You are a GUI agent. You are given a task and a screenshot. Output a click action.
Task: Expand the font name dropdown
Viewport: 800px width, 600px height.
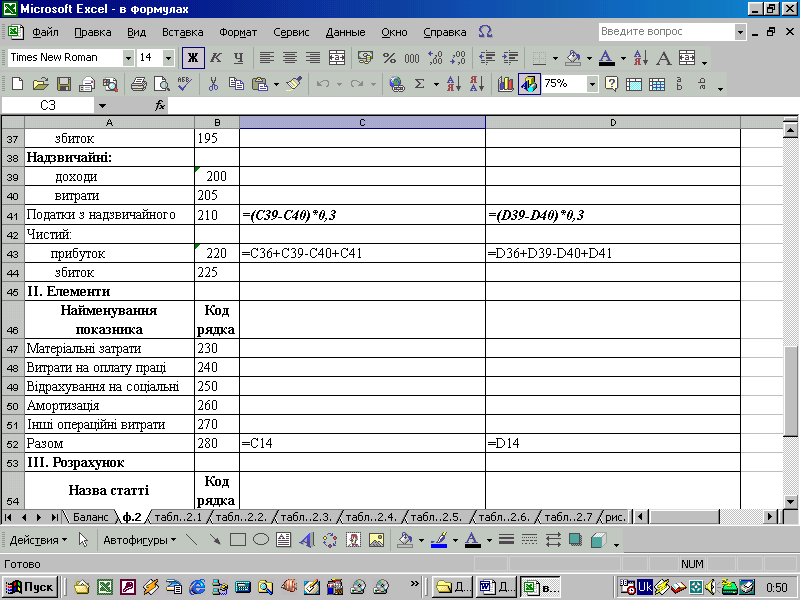point(128,58)
